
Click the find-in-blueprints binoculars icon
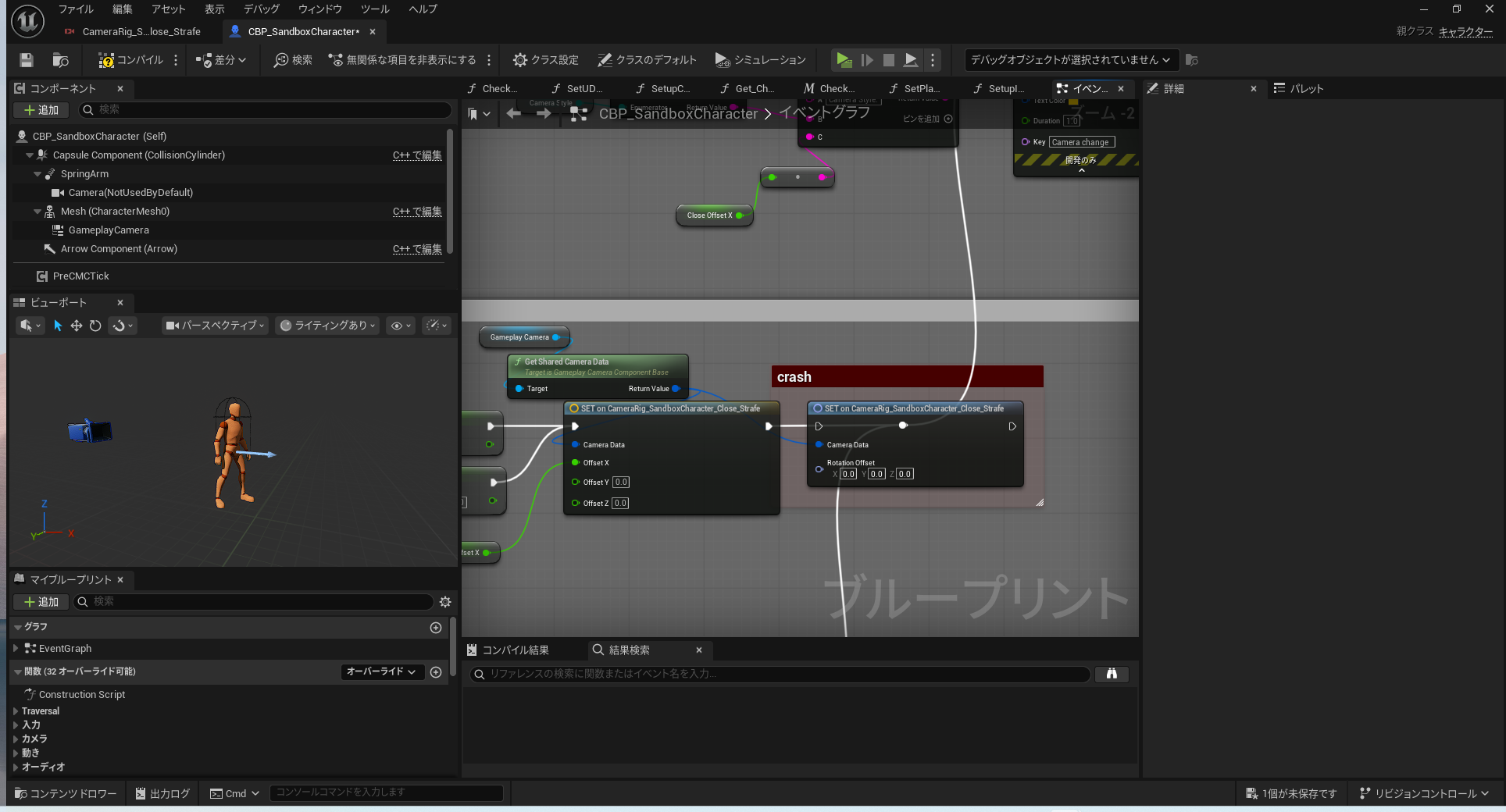point(1111,674)
